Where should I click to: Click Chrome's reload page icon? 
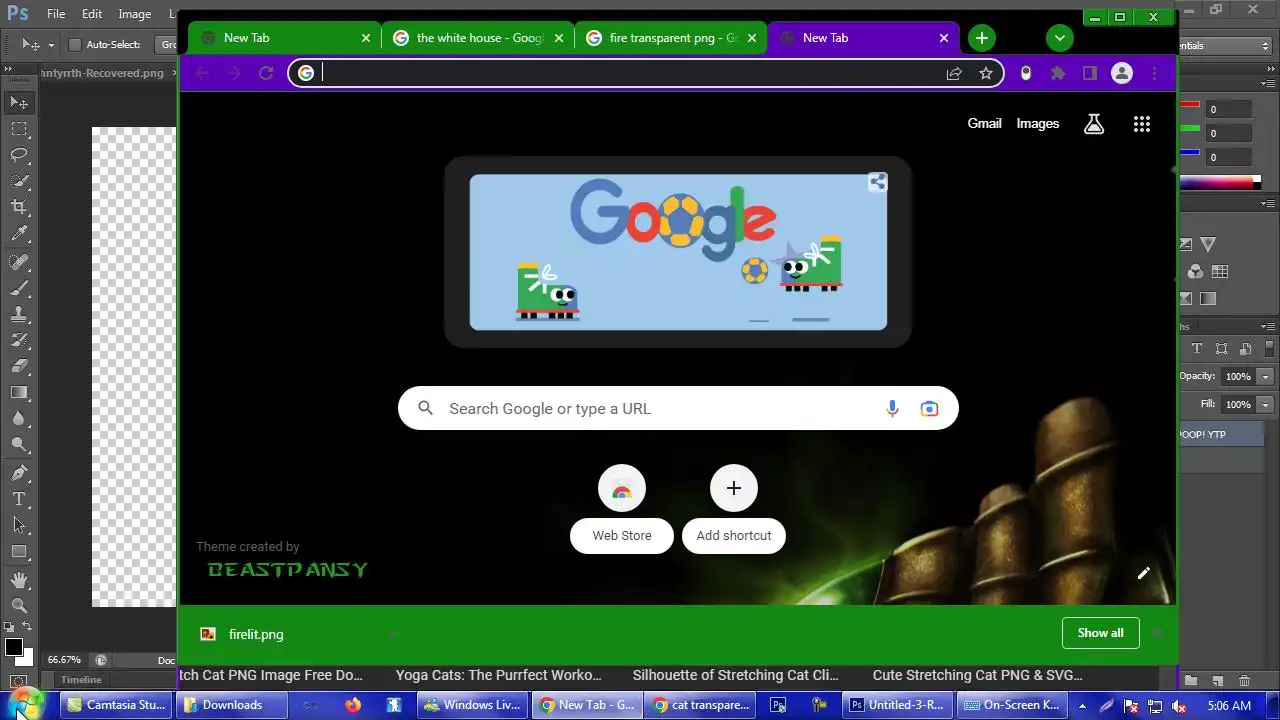tap(266, 73)
